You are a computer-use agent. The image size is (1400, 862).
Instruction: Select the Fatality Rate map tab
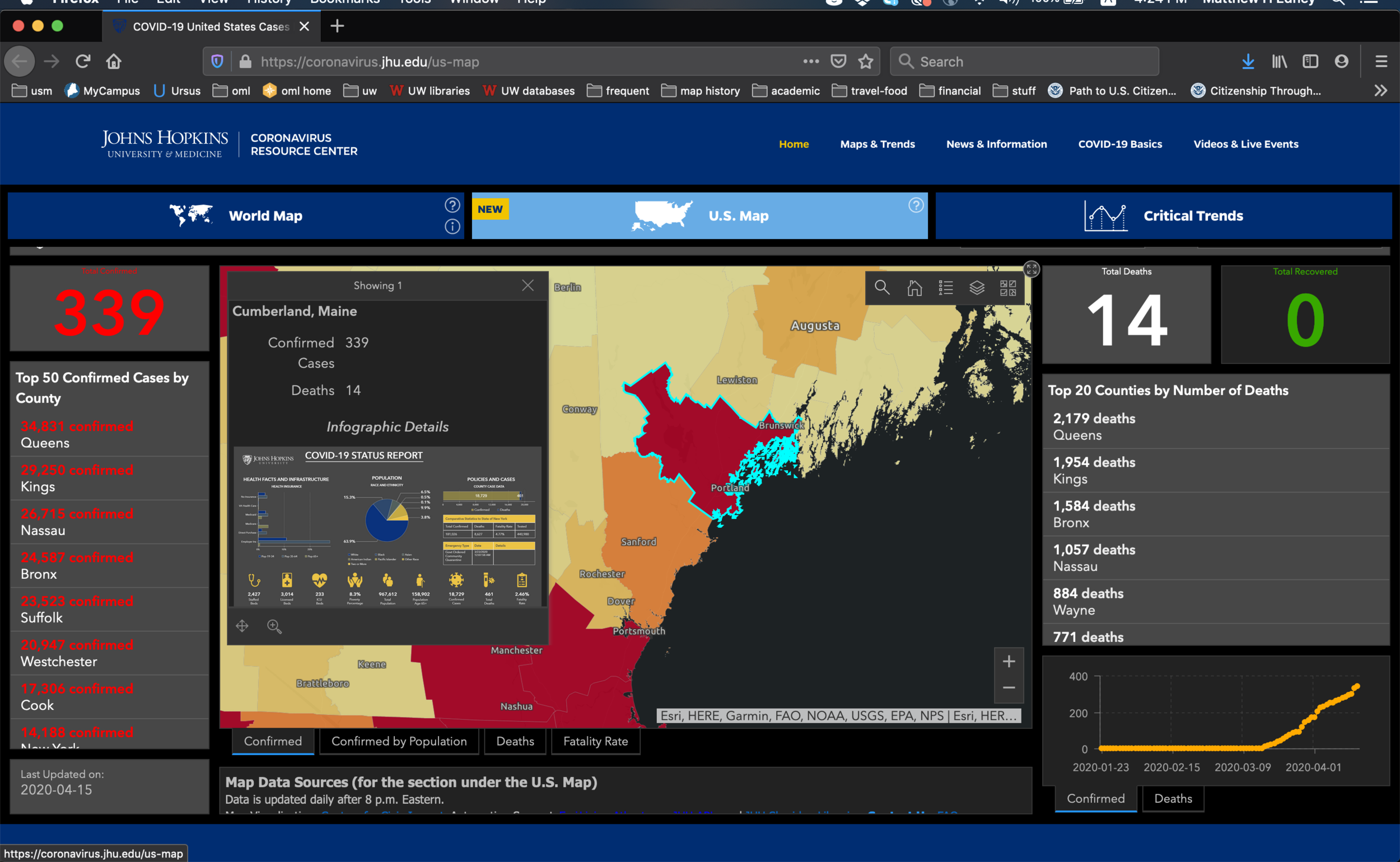point(595,741)
